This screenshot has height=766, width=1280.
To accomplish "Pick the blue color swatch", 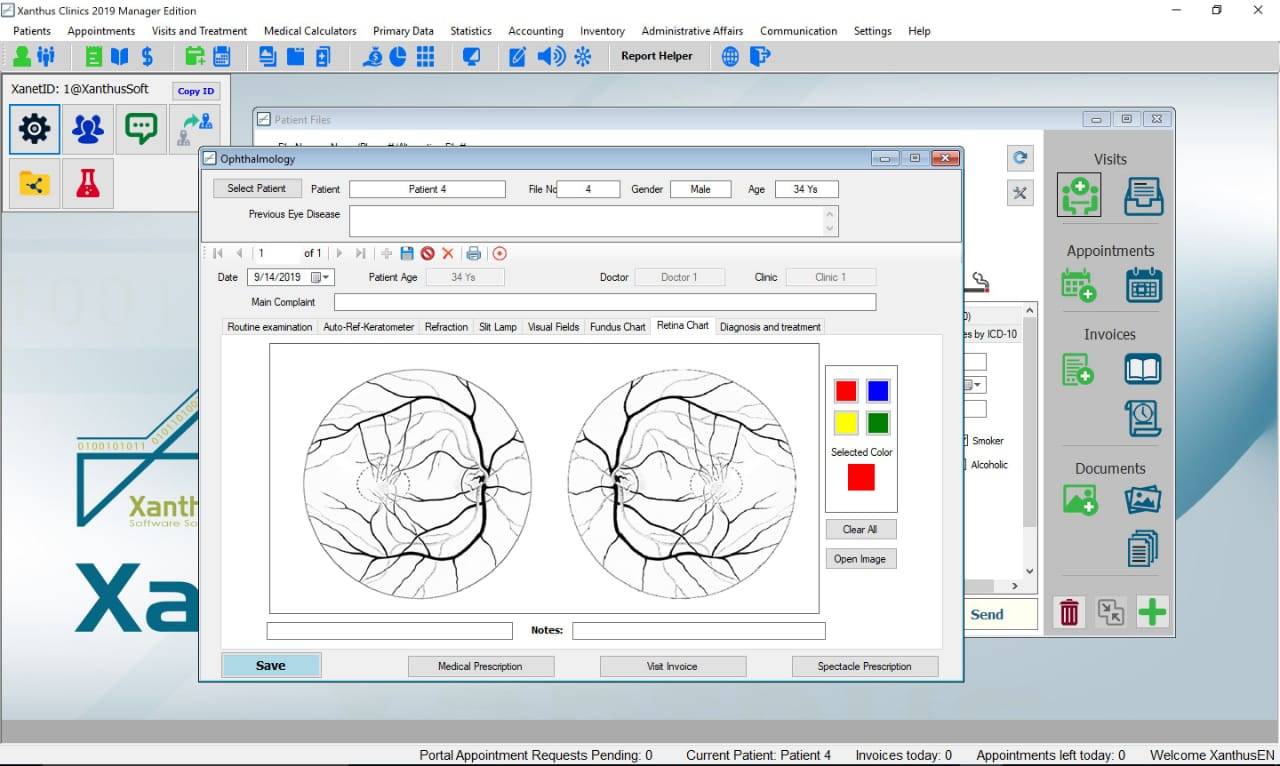I will tap(878, 391).
